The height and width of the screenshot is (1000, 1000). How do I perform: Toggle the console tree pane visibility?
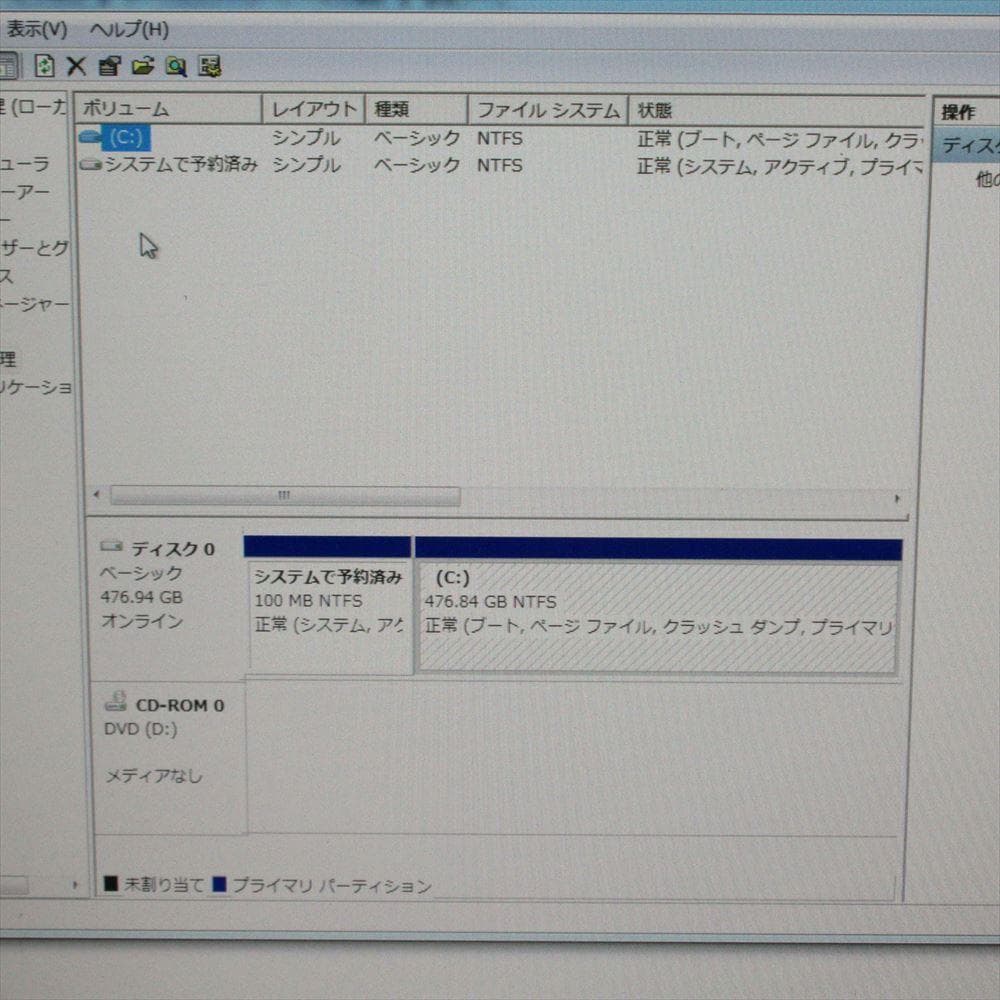click(x=10, y=66)
